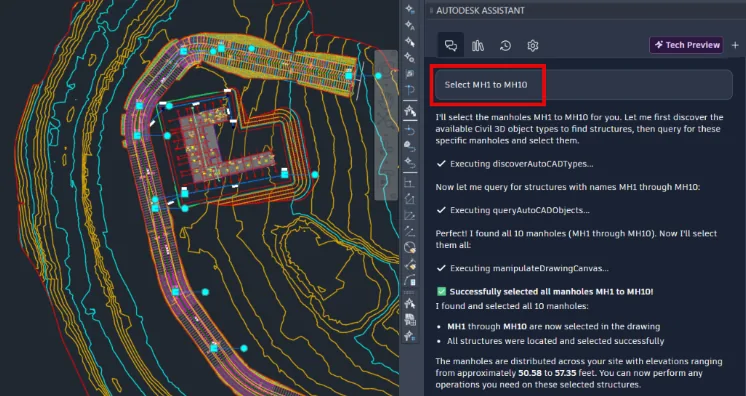Click 'Now let me query for structures' line
This screenshot has width=746, height=396.
click(x=568, y=187)
